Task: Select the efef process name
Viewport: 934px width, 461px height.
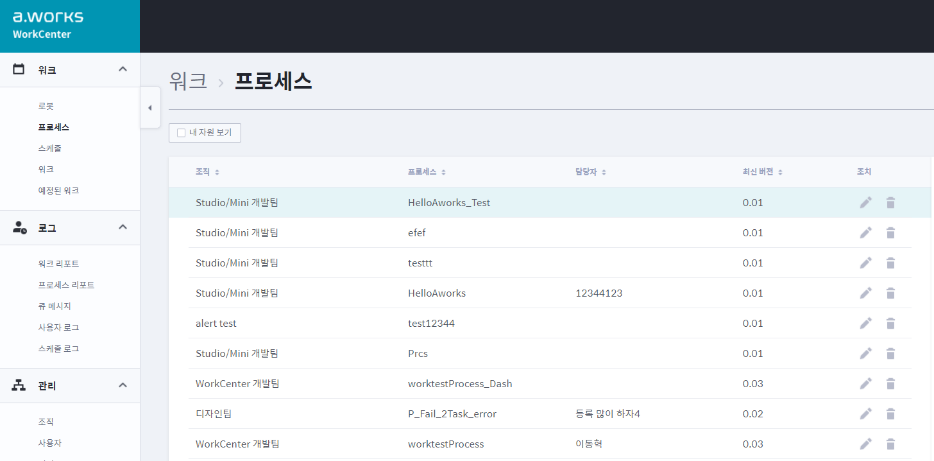Action: pyautogui.click(x=417, y=233)
